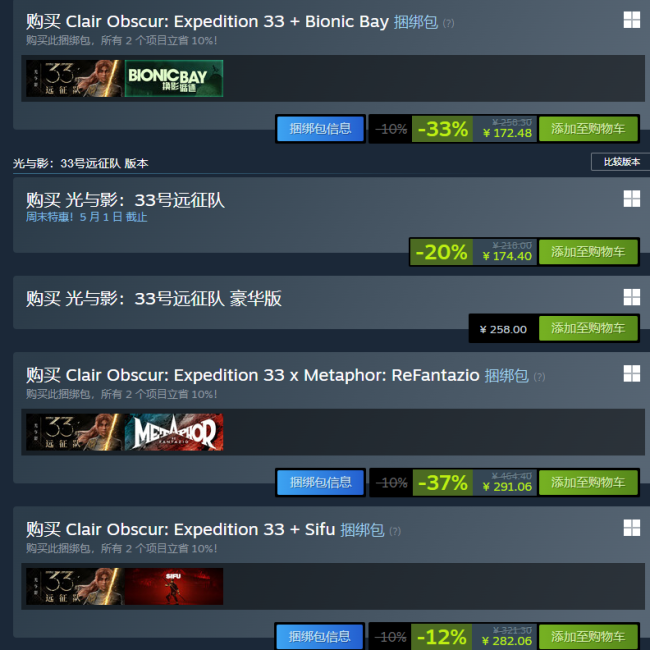The image size is (650, 650).
Task: Open 捆绑包信息 for the Bionic Bay bundle
Action: tap(320, 129)
